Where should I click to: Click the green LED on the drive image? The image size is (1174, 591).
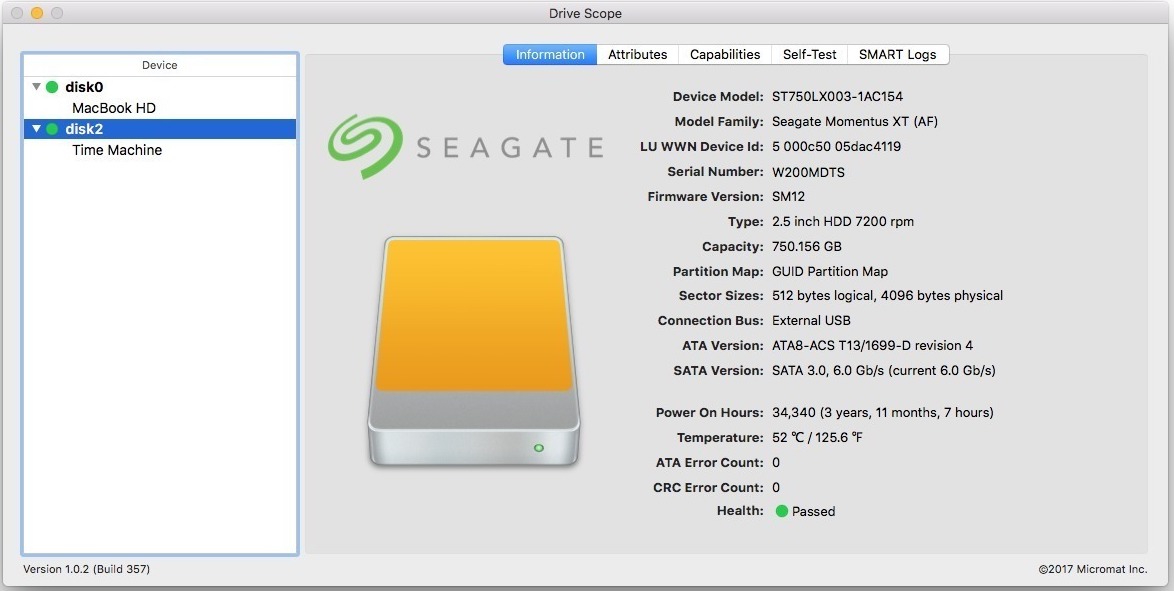point(538,448)
